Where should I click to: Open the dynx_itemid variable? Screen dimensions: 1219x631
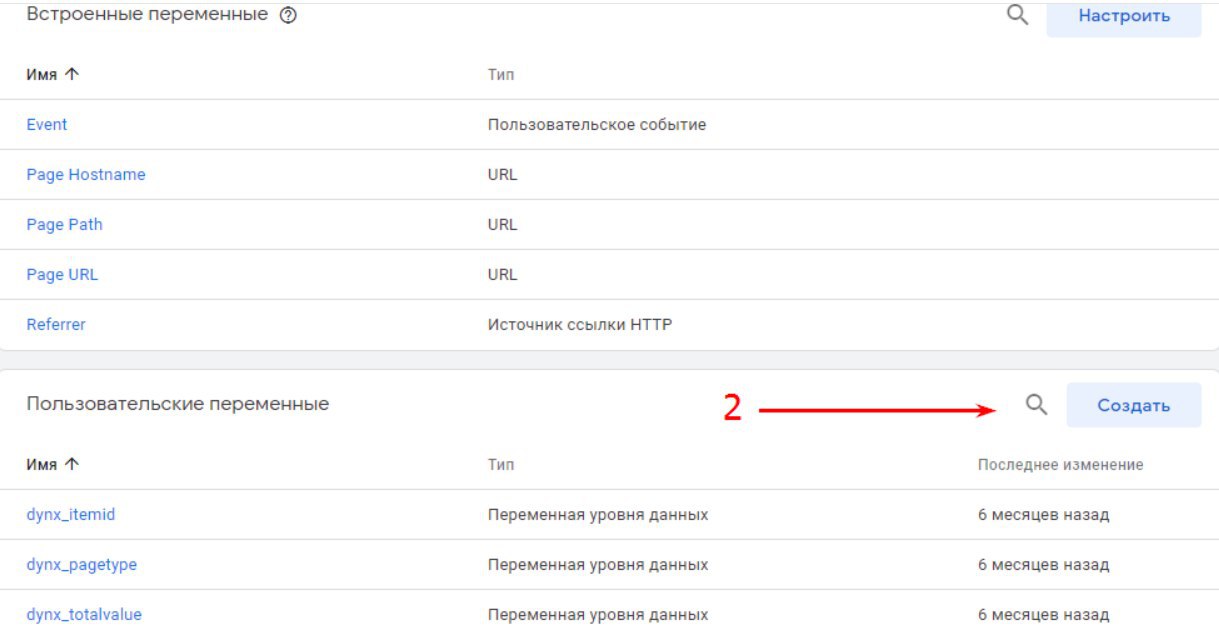[x=71, y=515]
